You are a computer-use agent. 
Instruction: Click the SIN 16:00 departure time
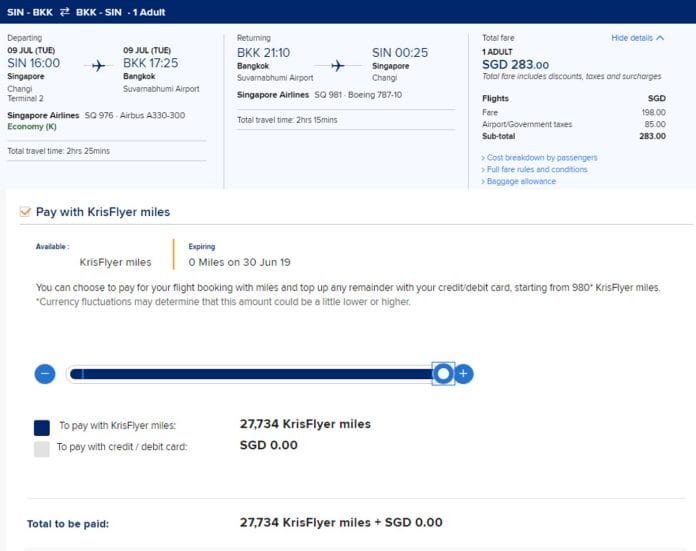pyautogui.click(x=34, y=63)
